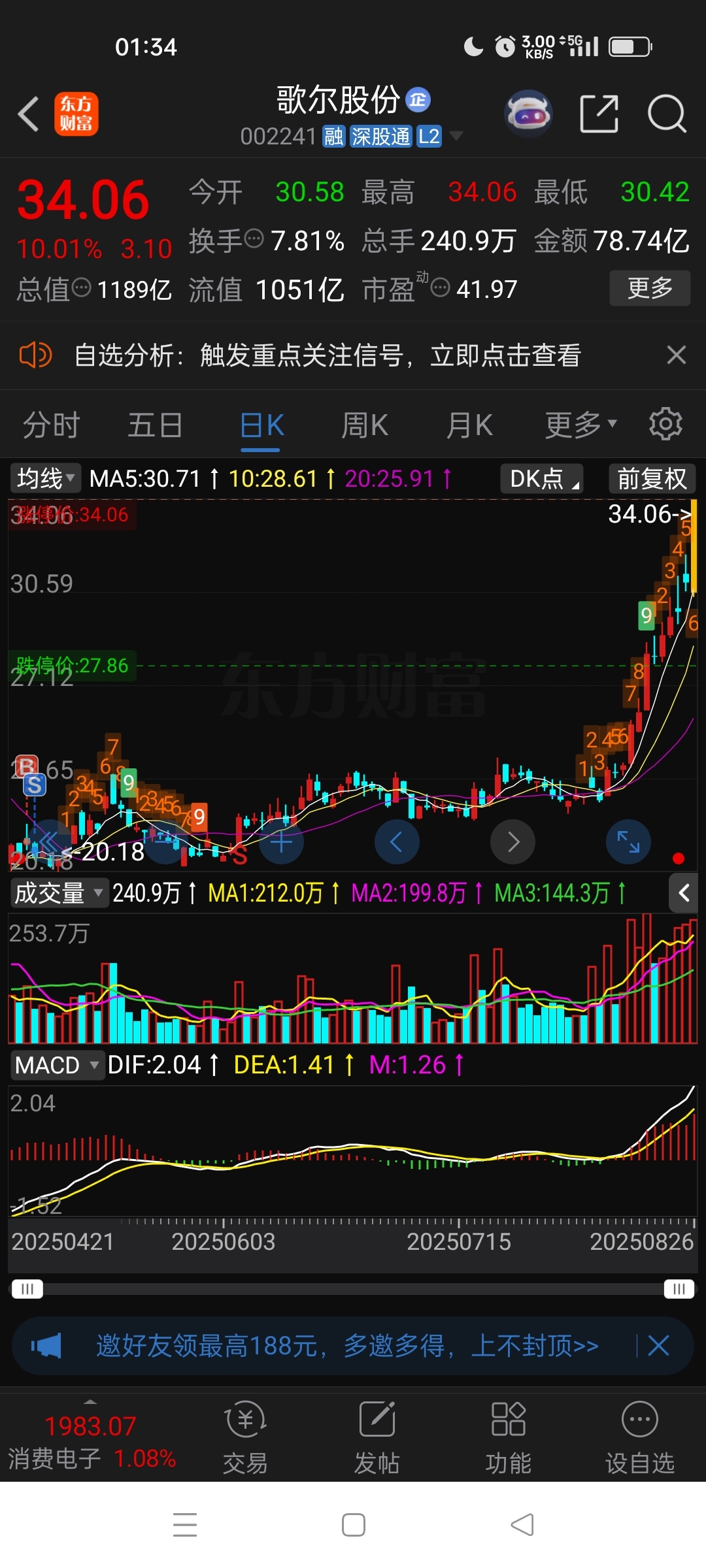Open the 更多 quote details button

point(650,288)
